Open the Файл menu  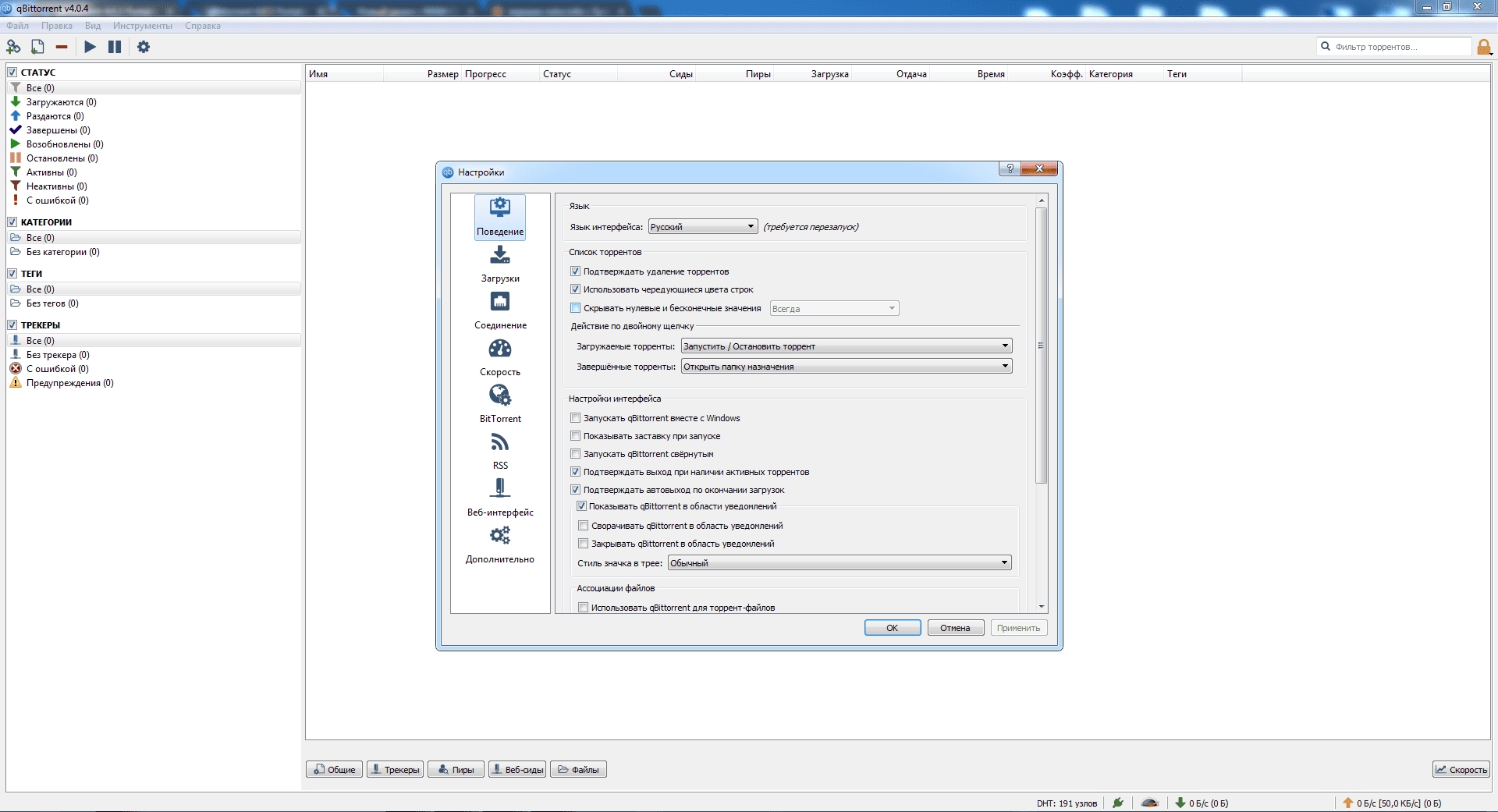[x=18, y=26]
